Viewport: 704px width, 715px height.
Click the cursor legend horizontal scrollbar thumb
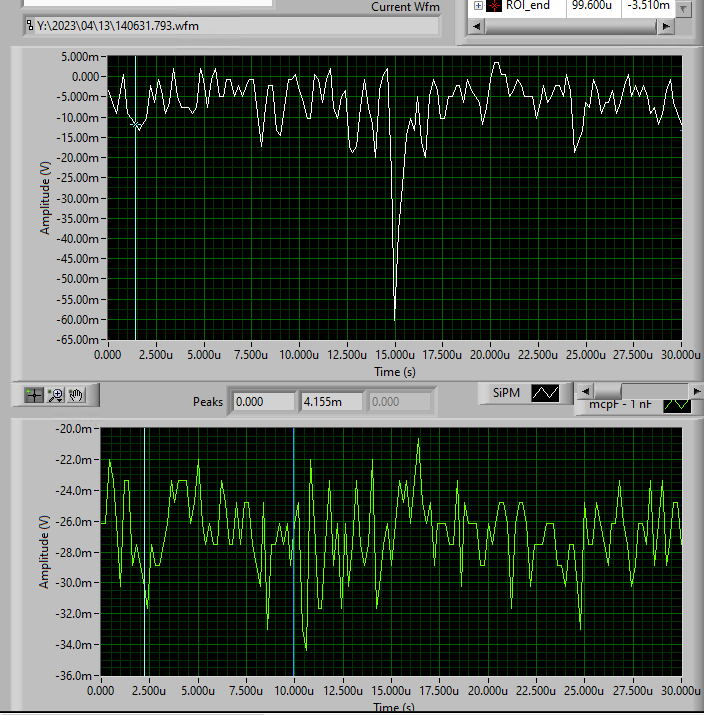571,26
